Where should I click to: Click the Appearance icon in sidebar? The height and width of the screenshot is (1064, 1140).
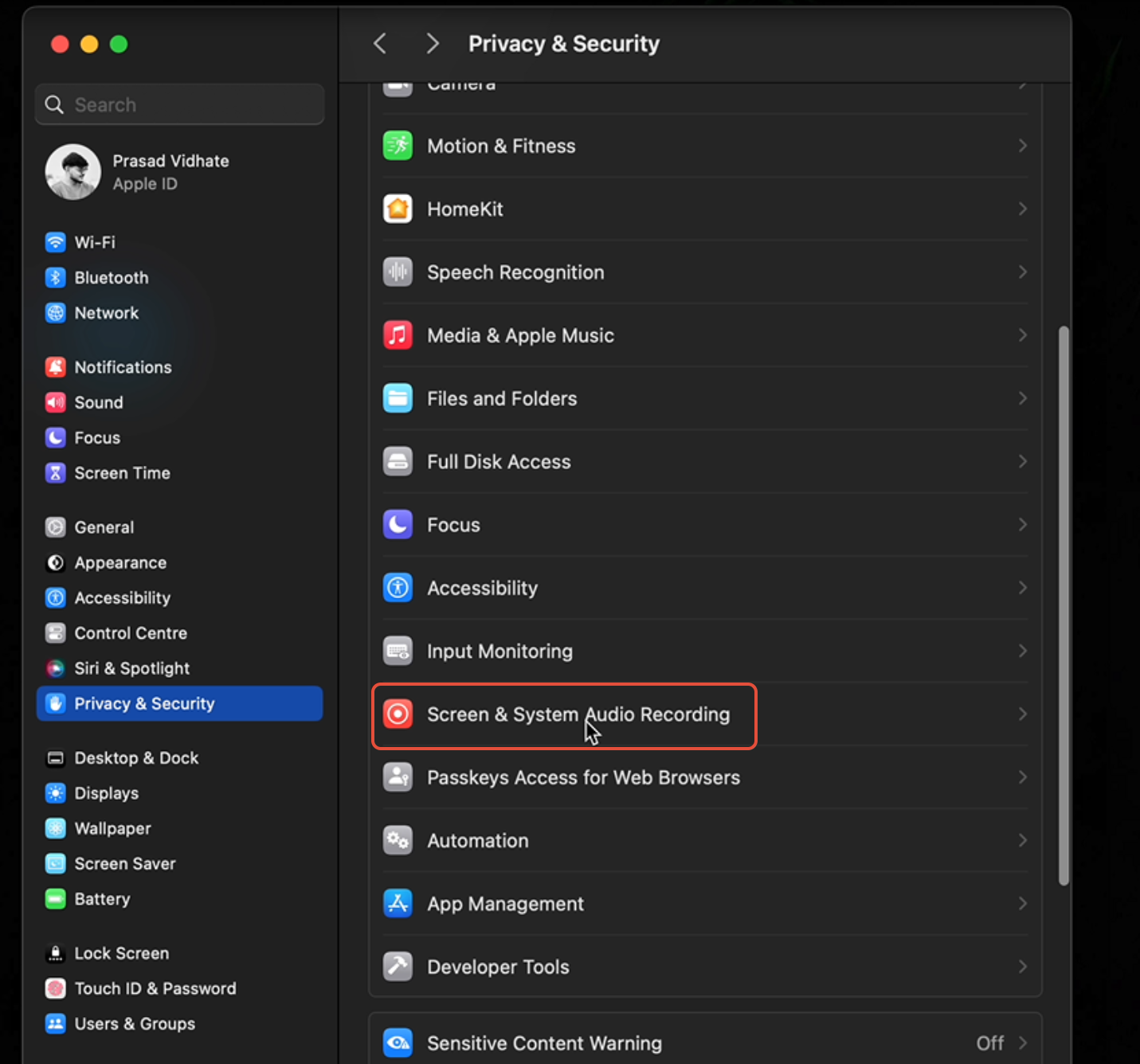tap(55, 563)
